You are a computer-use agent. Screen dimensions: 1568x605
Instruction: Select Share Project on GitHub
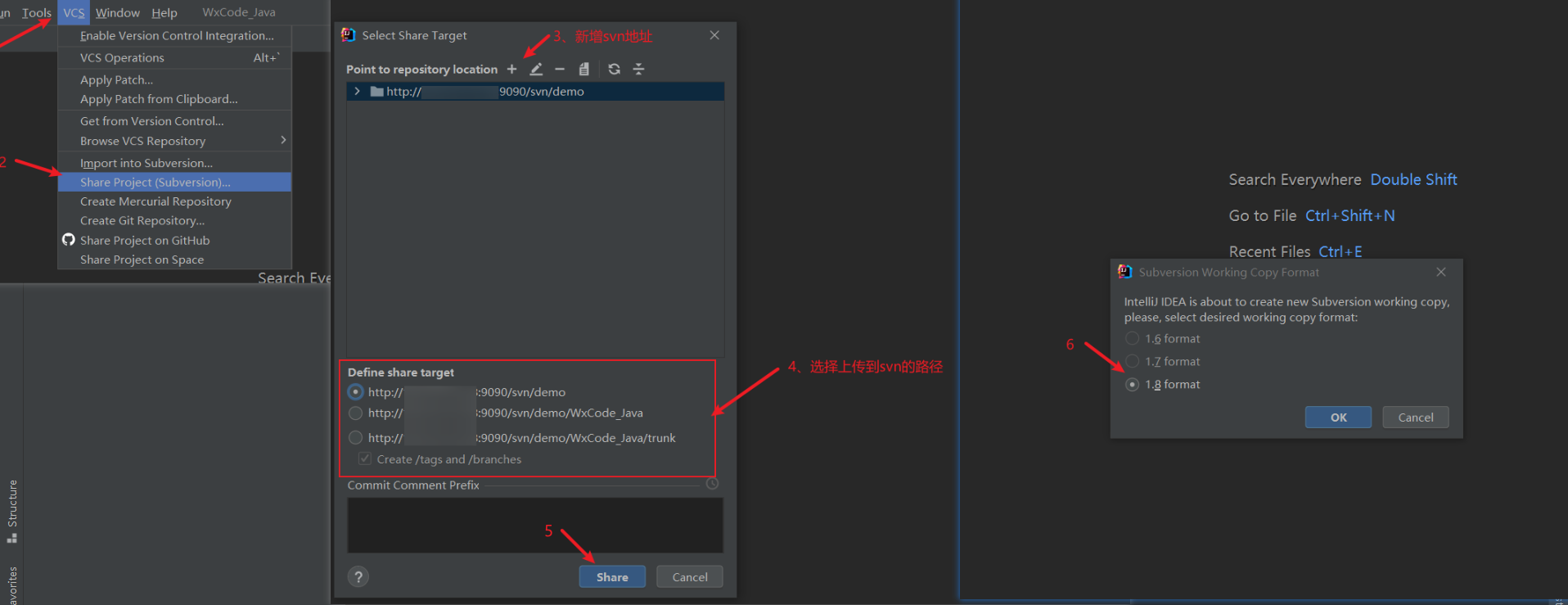(x=175, y=241)
